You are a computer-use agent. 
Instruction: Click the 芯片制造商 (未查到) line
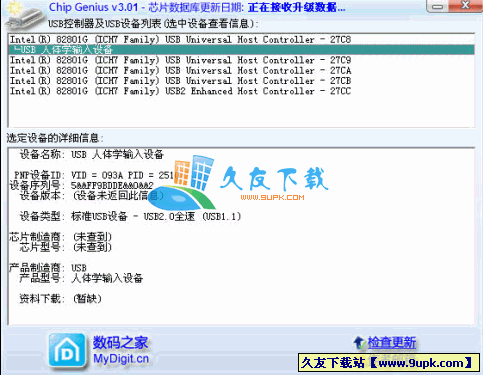[x=60, y=237]
